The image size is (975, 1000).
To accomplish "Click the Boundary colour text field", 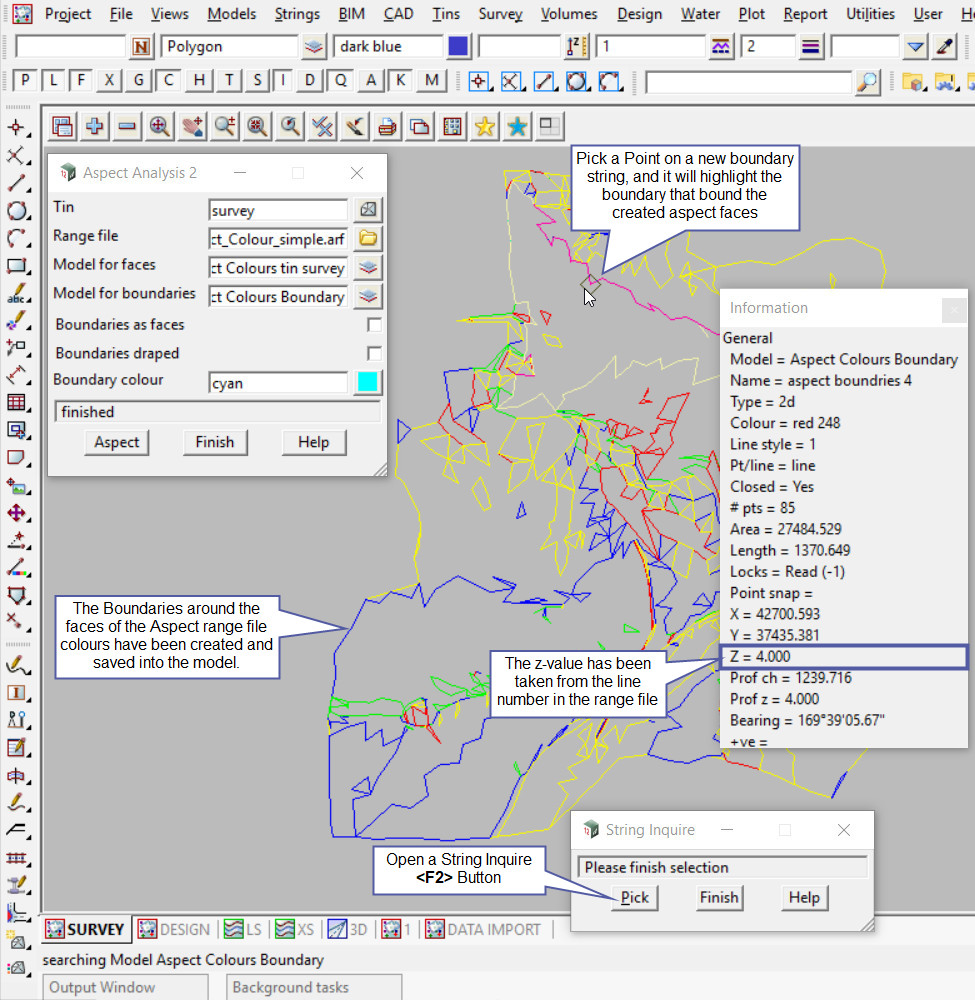I will tap(278, 382).
